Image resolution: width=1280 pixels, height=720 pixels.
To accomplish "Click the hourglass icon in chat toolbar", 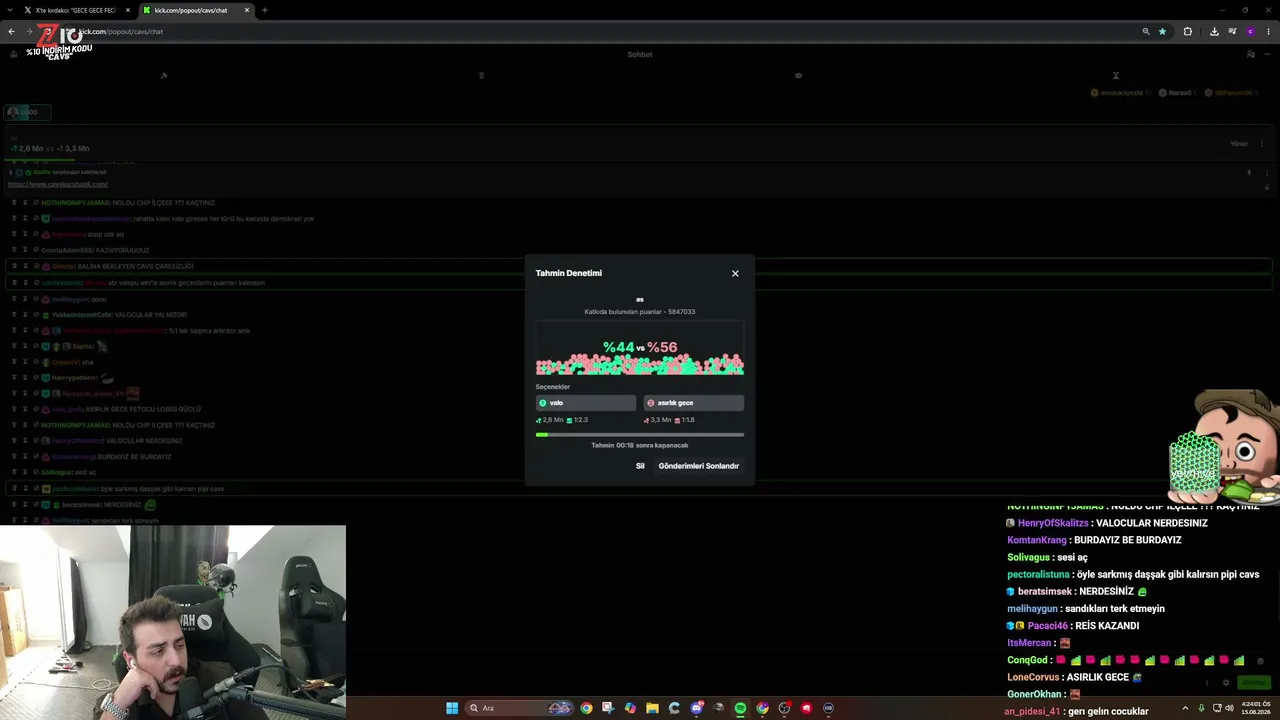I will tap(1116, 75).
